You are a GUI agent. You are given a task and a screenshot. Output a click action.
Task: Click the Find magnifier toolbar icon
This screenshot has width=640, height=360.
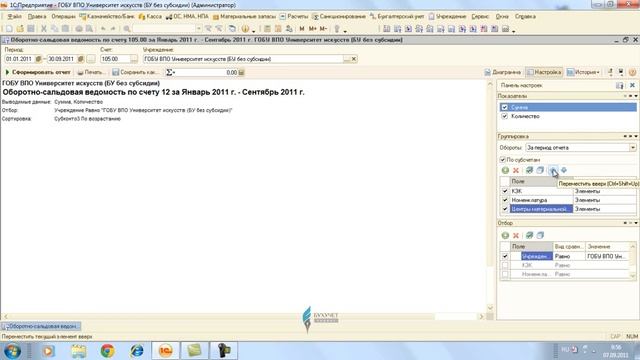127,29
